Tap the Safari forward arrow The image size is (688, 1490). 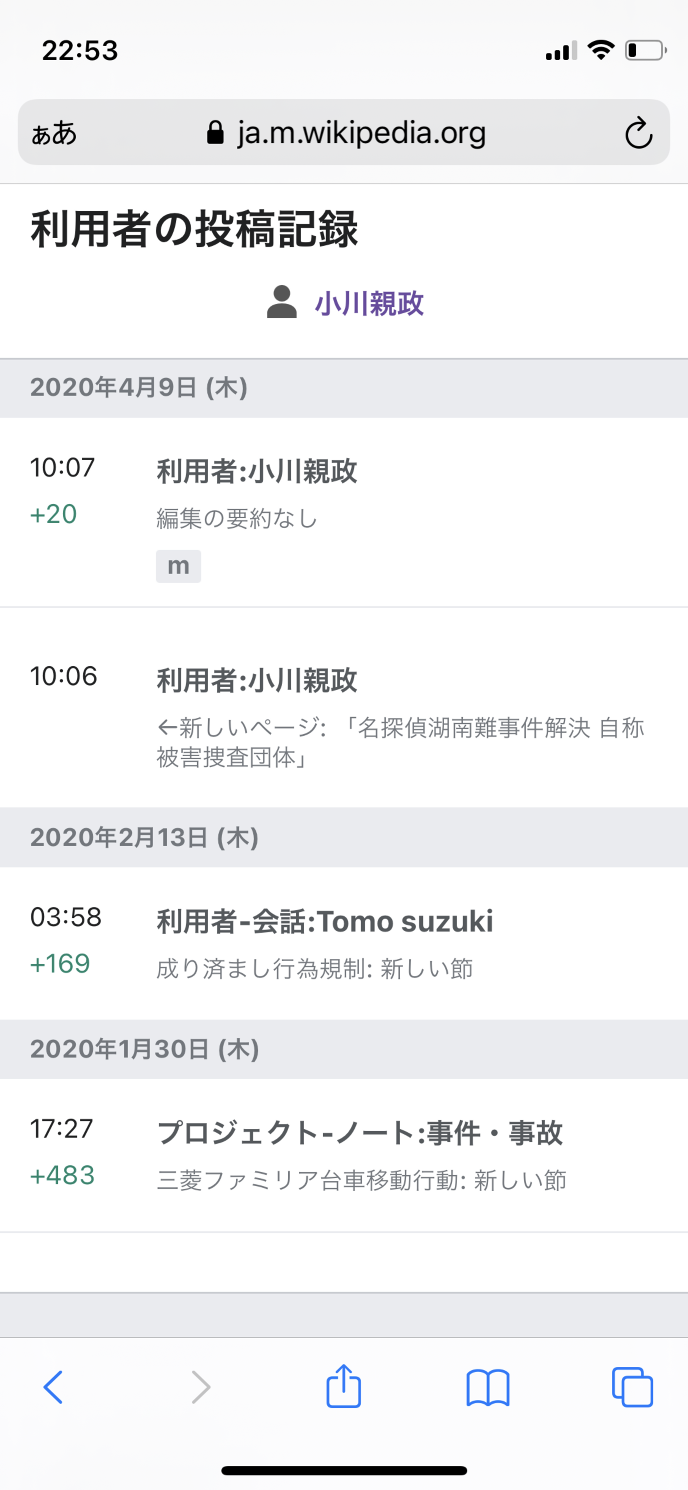coord(201,1387)
